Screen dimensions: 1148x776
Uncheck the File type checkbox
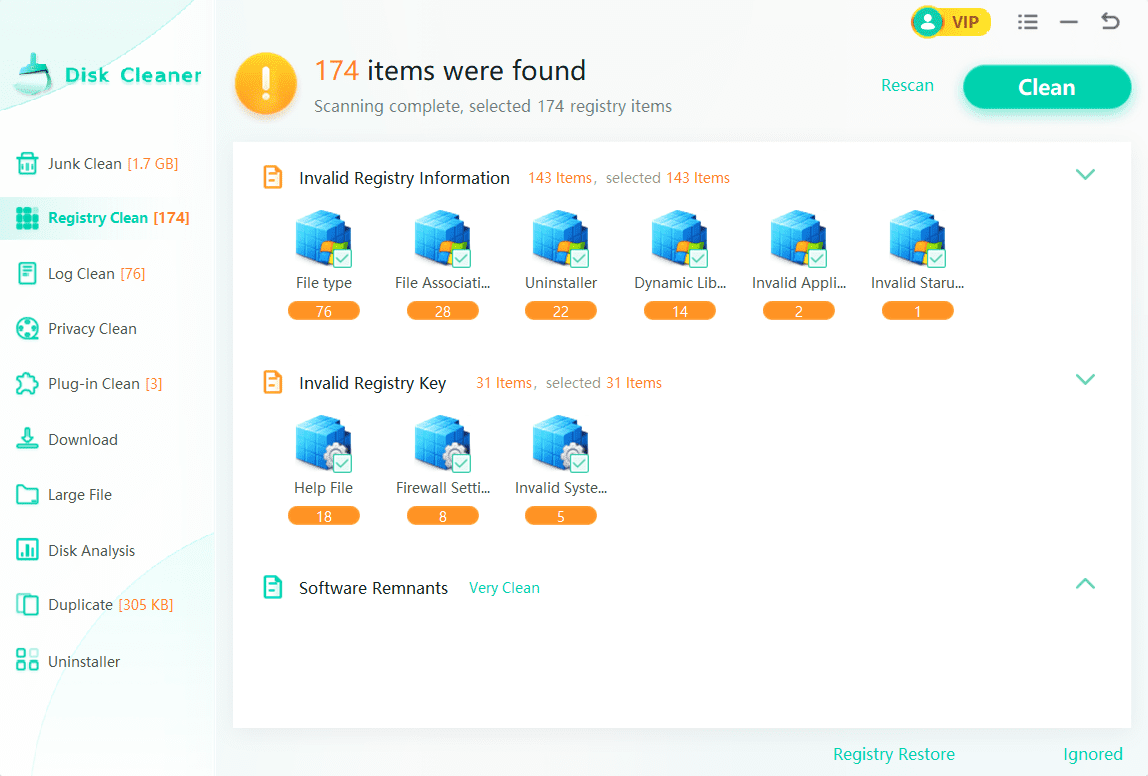[342, 259]
